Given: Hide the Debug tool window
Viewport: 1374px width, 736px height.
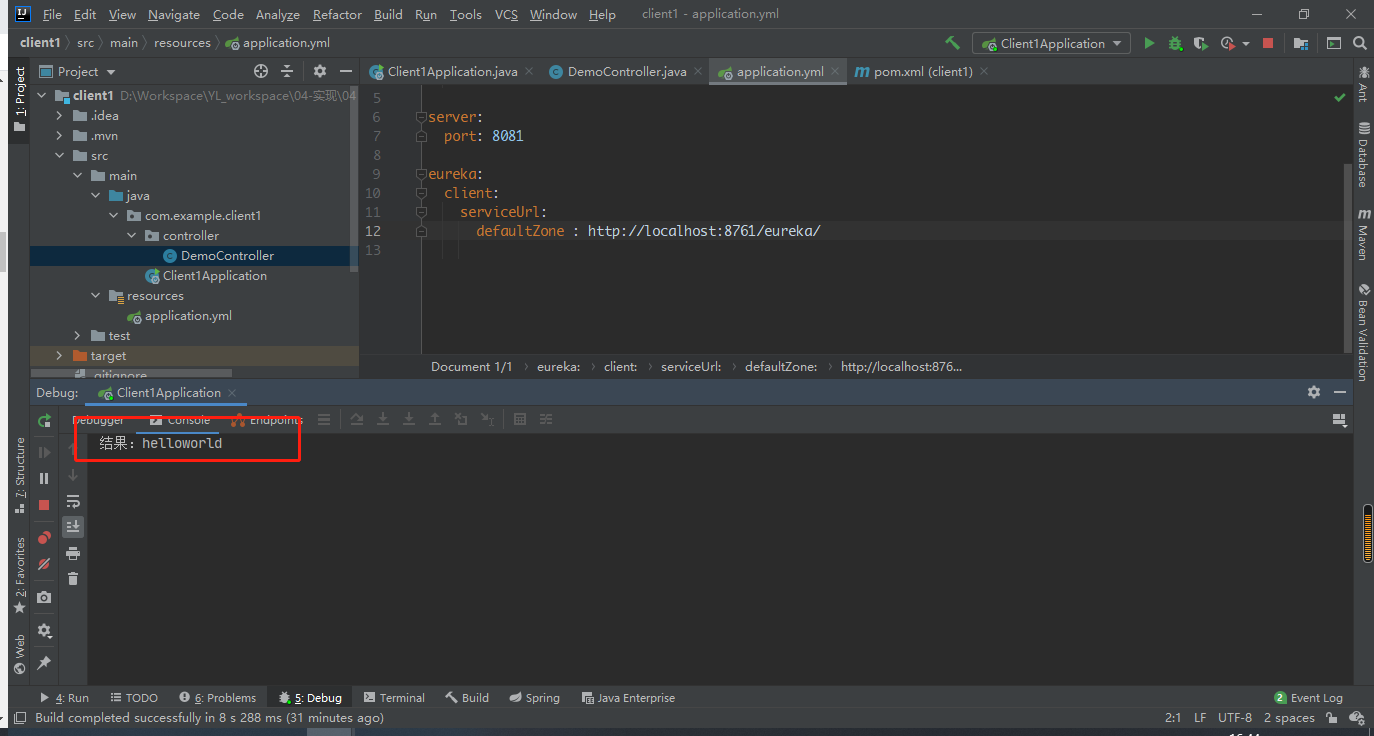Looking at the screenshot, I should click(x=1342, y=392).
